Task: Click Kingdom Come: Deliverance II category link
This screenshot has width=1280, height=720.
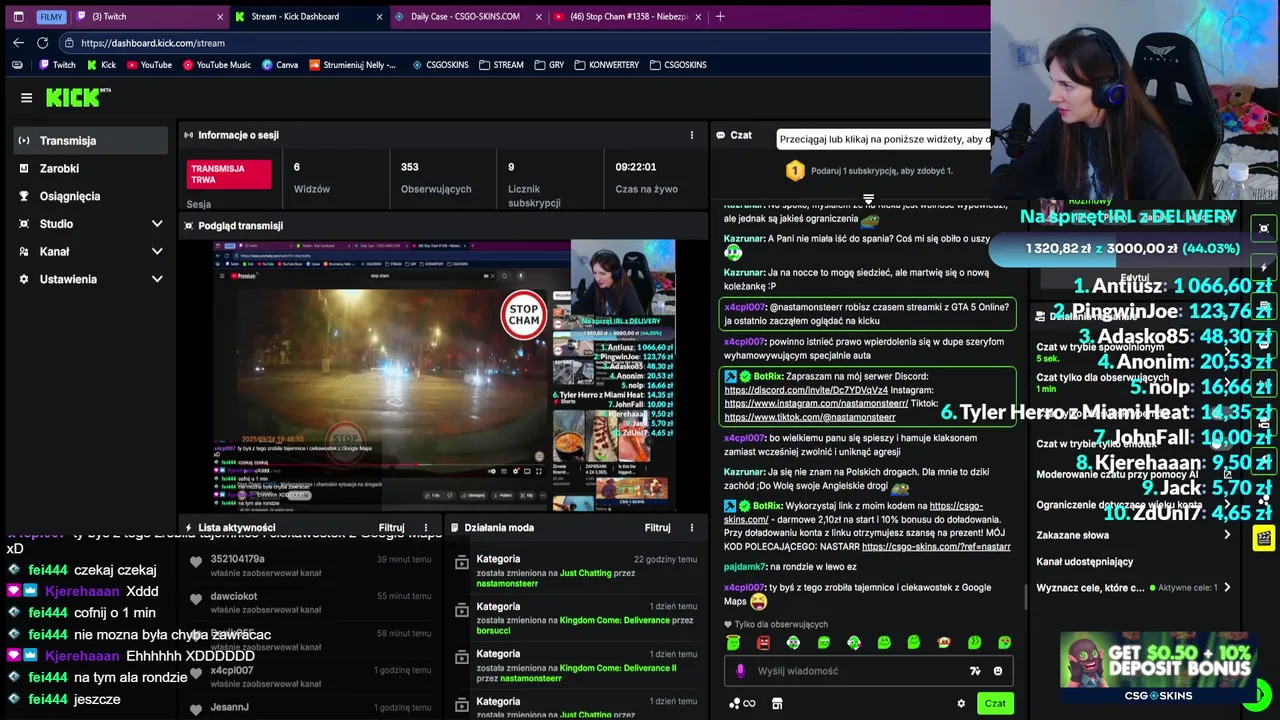Action: [618, 668]
